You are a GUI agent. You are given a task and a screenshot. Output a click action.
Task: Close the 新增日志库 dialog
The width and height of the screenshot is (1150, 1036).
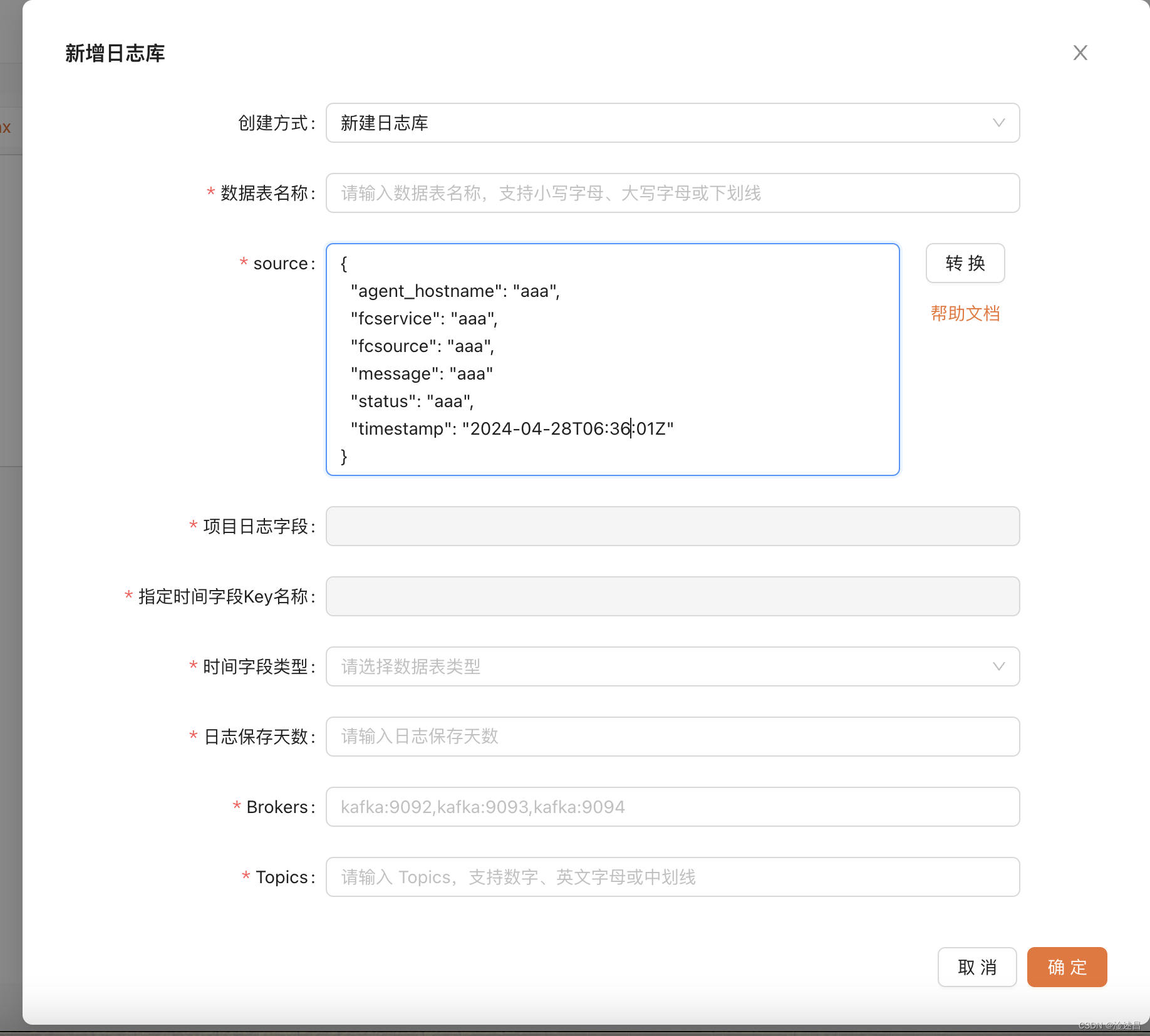point(1080,53)
